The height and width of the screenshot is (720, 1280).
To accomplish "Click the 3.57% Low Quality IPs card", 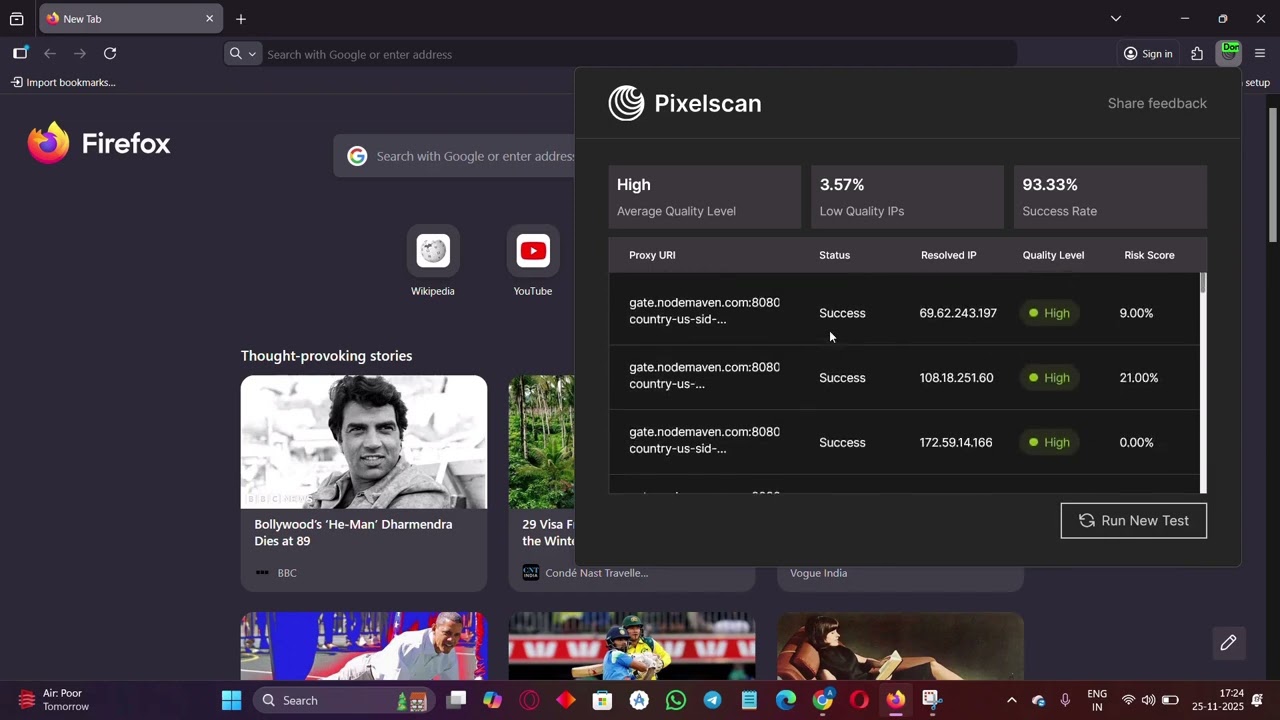I will tap(907, 197).
